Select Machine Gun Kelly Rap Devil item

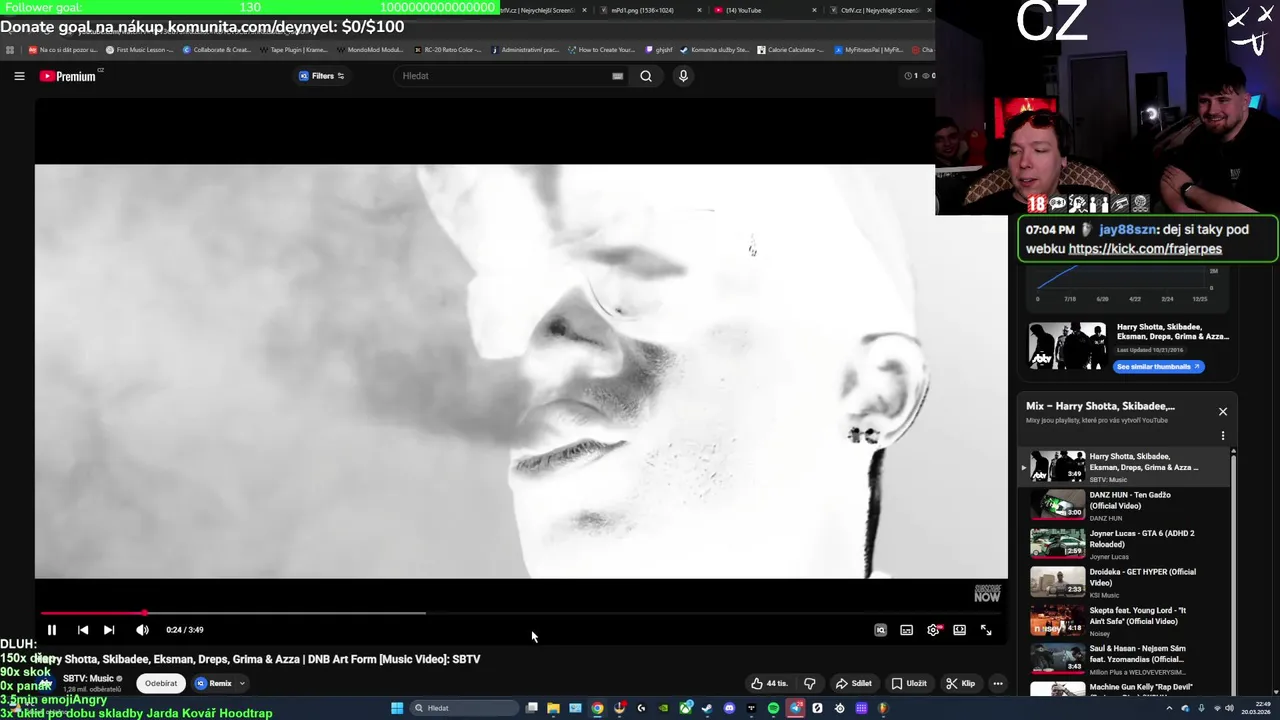(1124, 688)
